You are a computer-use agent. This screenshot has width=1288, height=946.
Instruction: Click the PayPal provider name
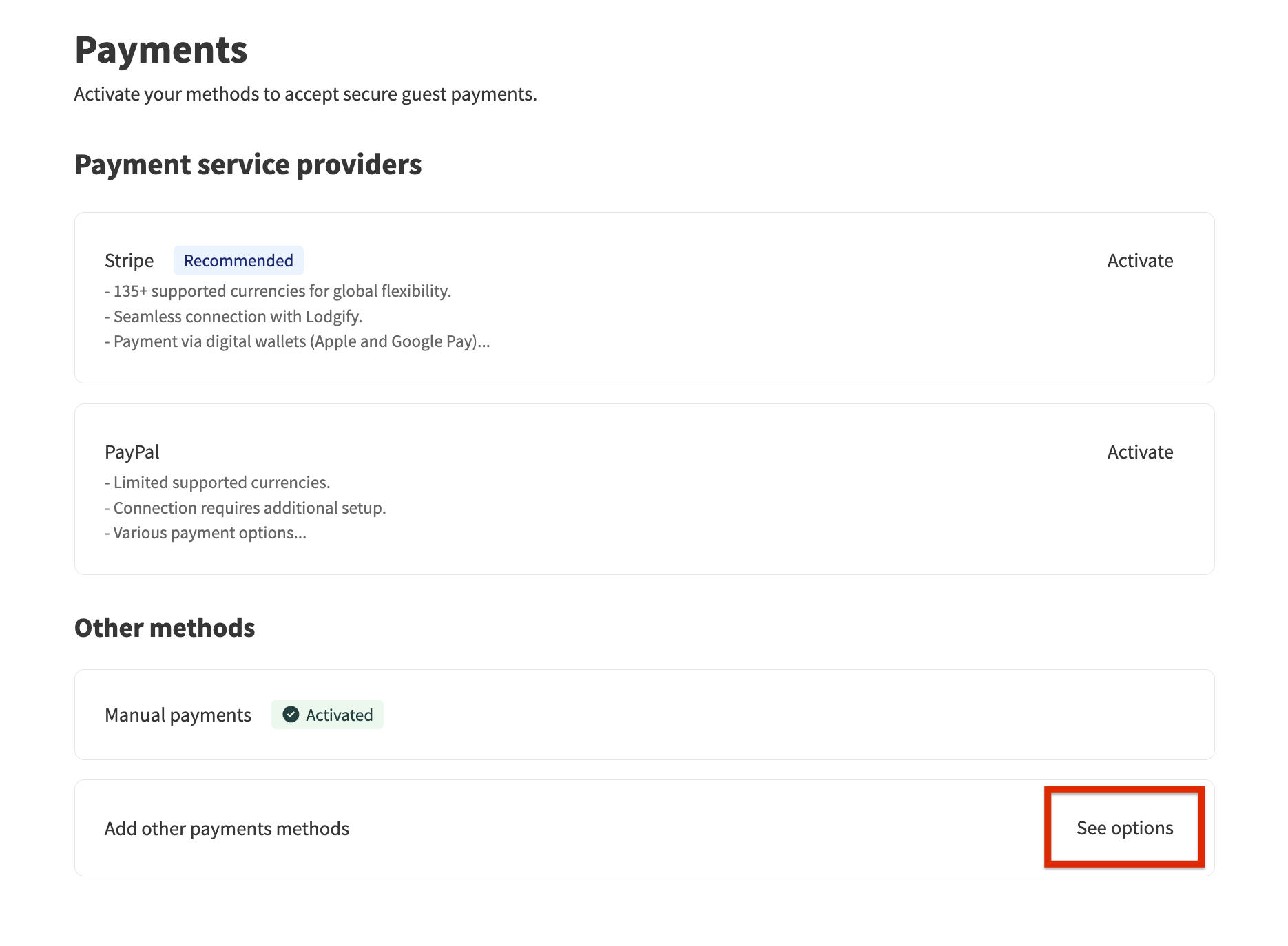click(132, 452)
